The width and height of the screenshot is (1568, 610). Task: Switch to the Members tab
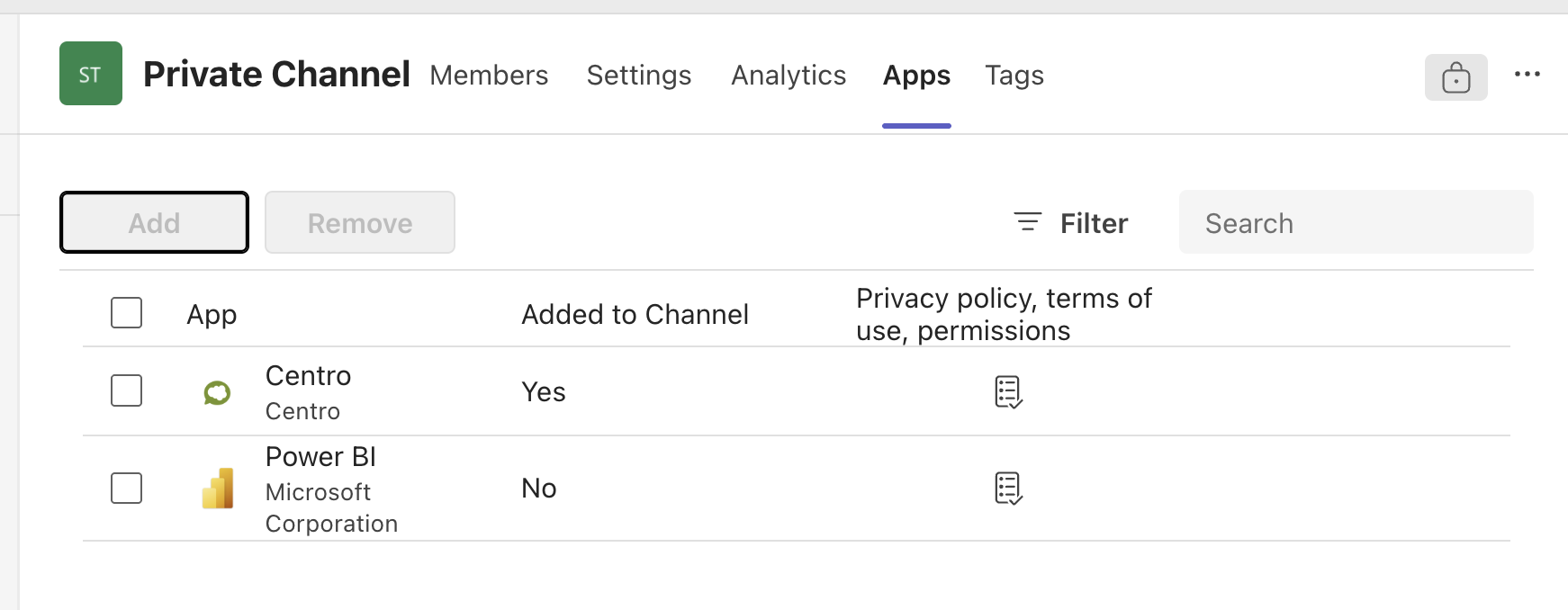(x=489, y=75)
